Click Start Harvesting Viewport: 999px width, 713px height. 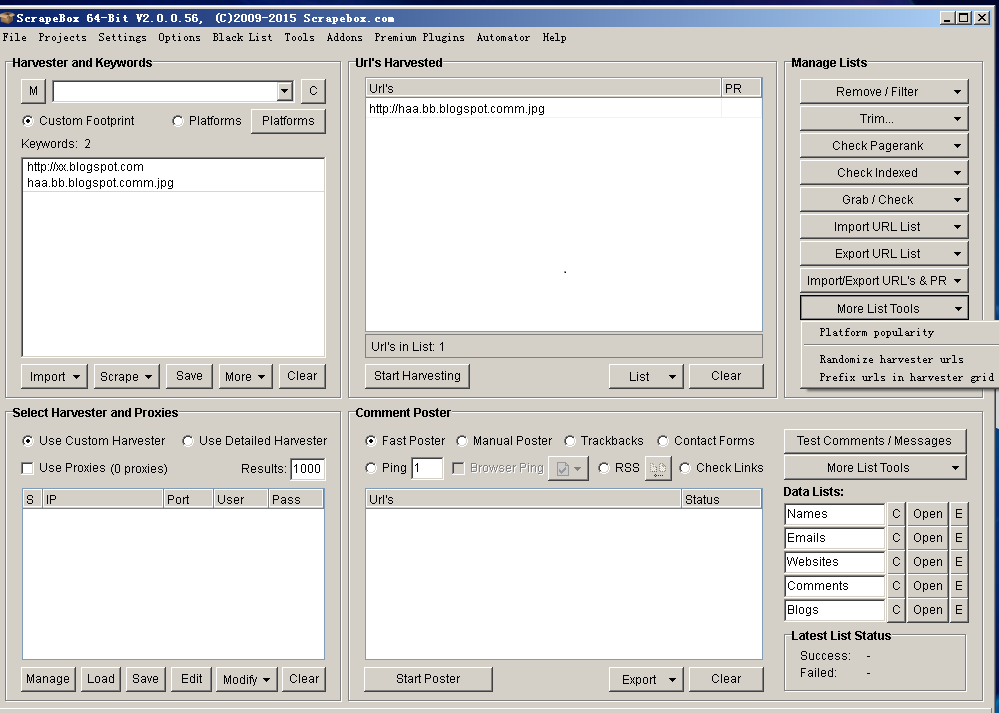[417, 376]
